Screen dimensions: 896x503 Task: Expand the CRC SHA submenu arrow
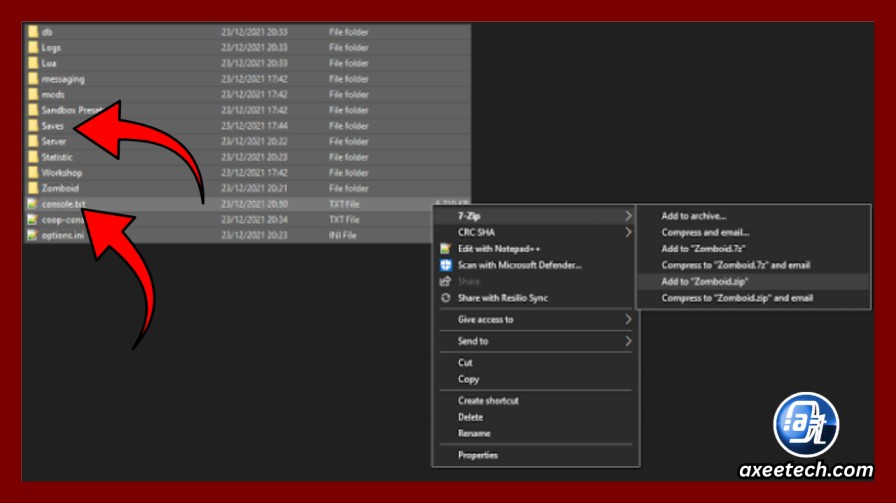tap(628, 232)
